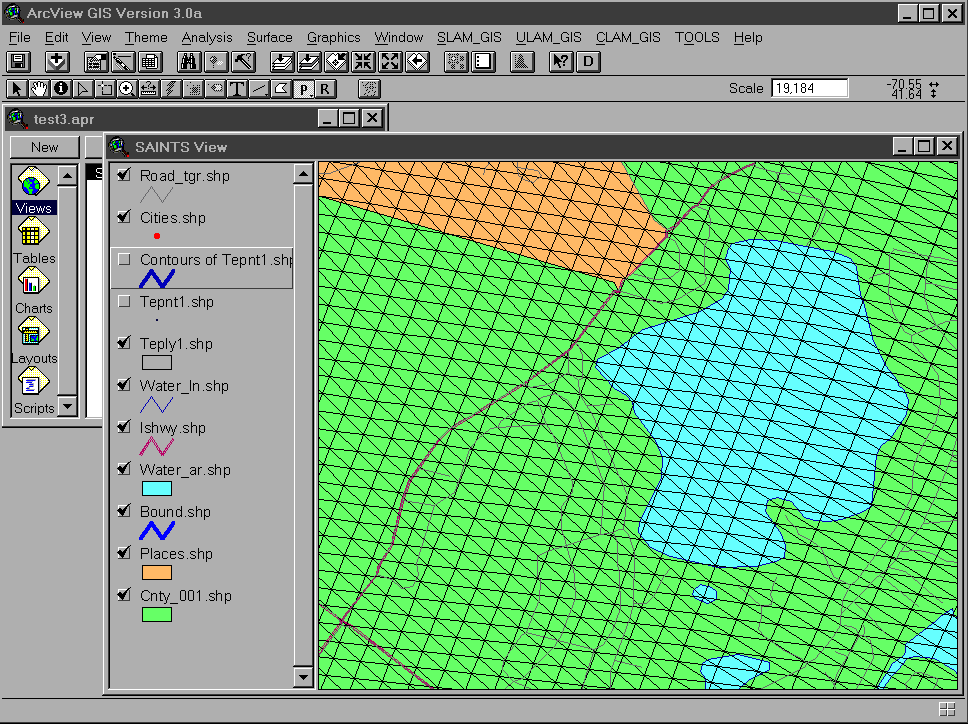Select Charts in project window
This screenshot has height=724, width=968.
33,291
